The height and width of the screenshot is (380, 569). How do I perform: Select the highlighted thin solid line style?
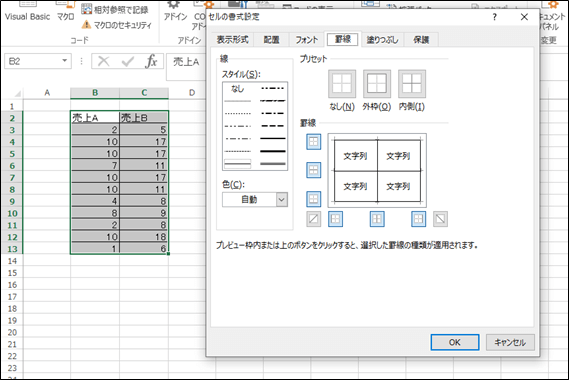tap(238, 164)
